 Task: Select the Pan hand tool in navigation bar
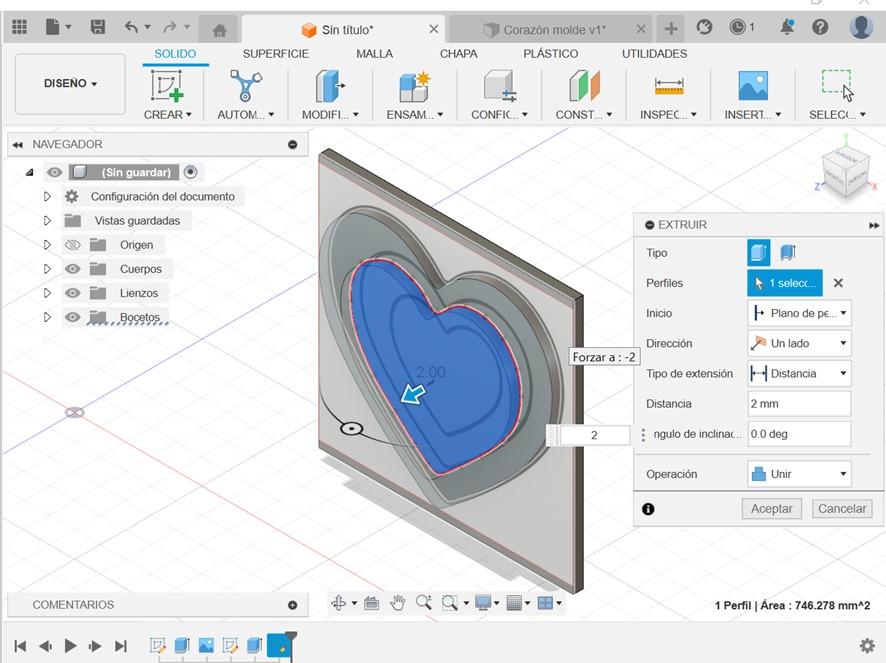click(398, 602)
